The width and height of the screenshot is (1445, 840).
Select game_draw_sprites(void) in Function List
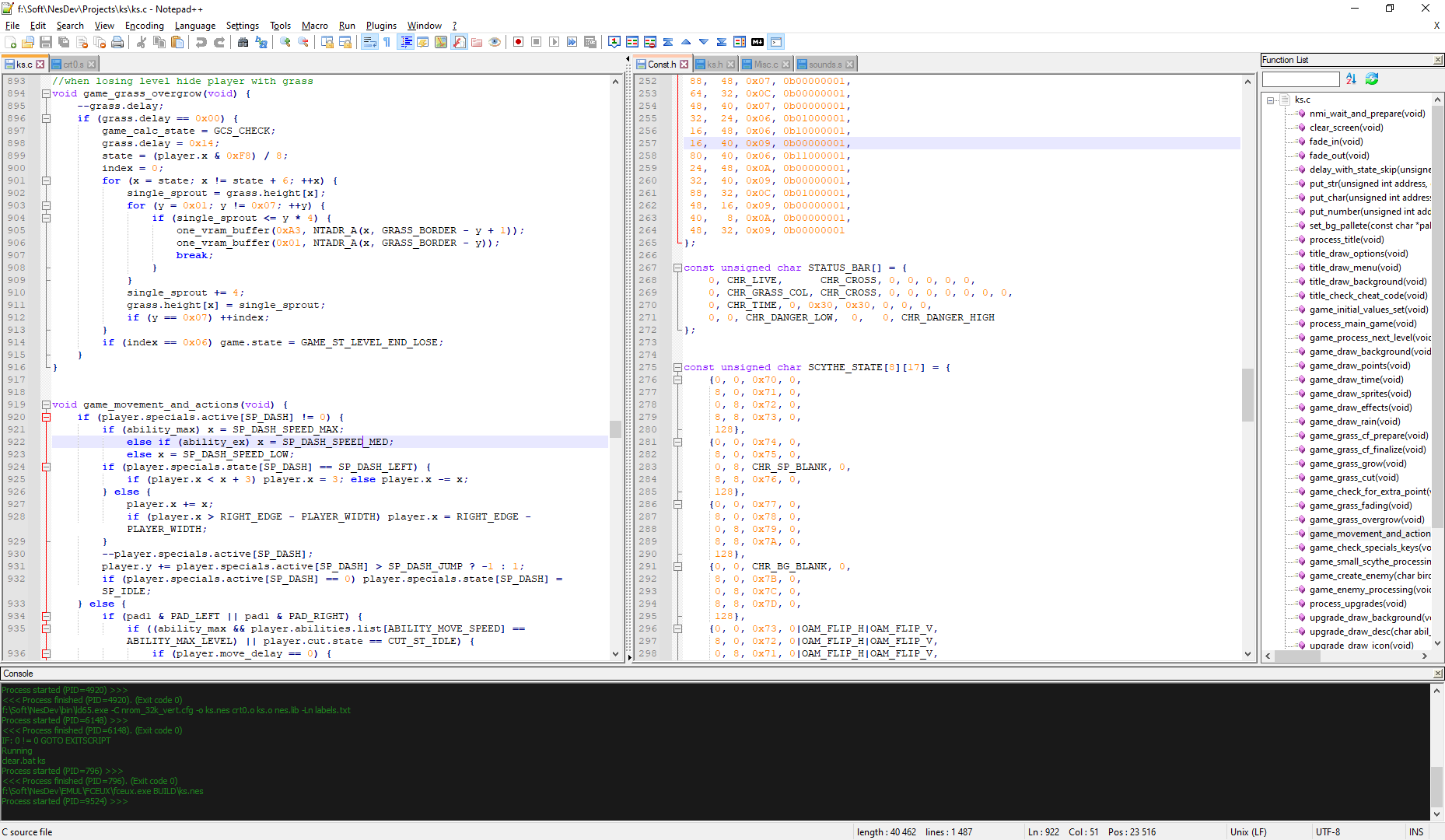(x=1359, y=394)
